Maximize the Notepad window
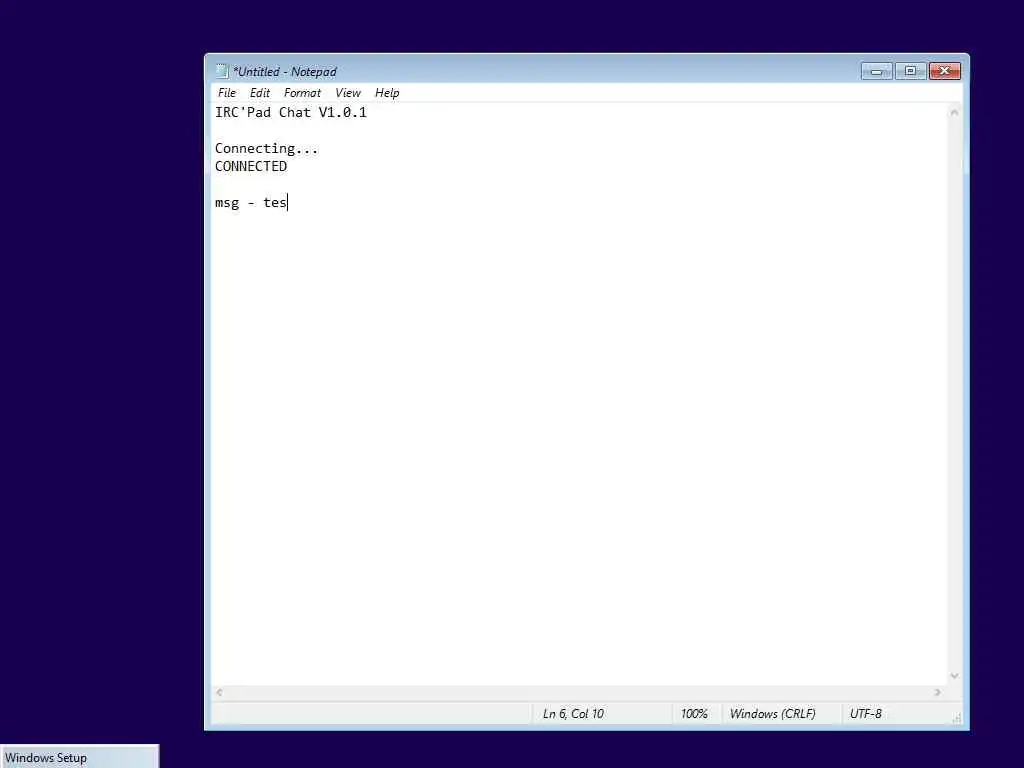The image size is (1024, 768). point(910,71)
